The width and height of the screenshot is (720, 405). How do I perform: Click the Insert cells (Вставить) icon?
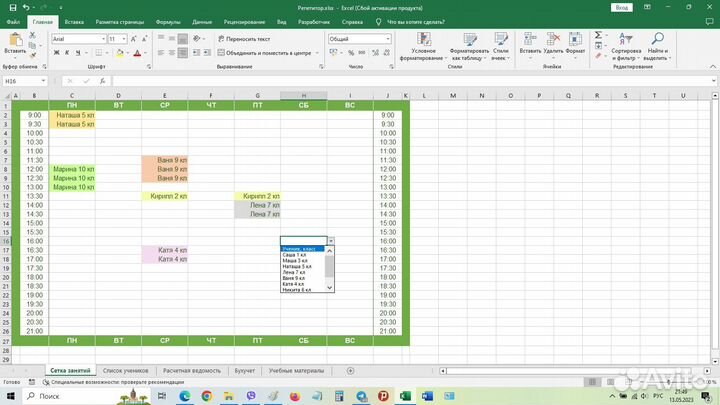click(x=530, y=39)
